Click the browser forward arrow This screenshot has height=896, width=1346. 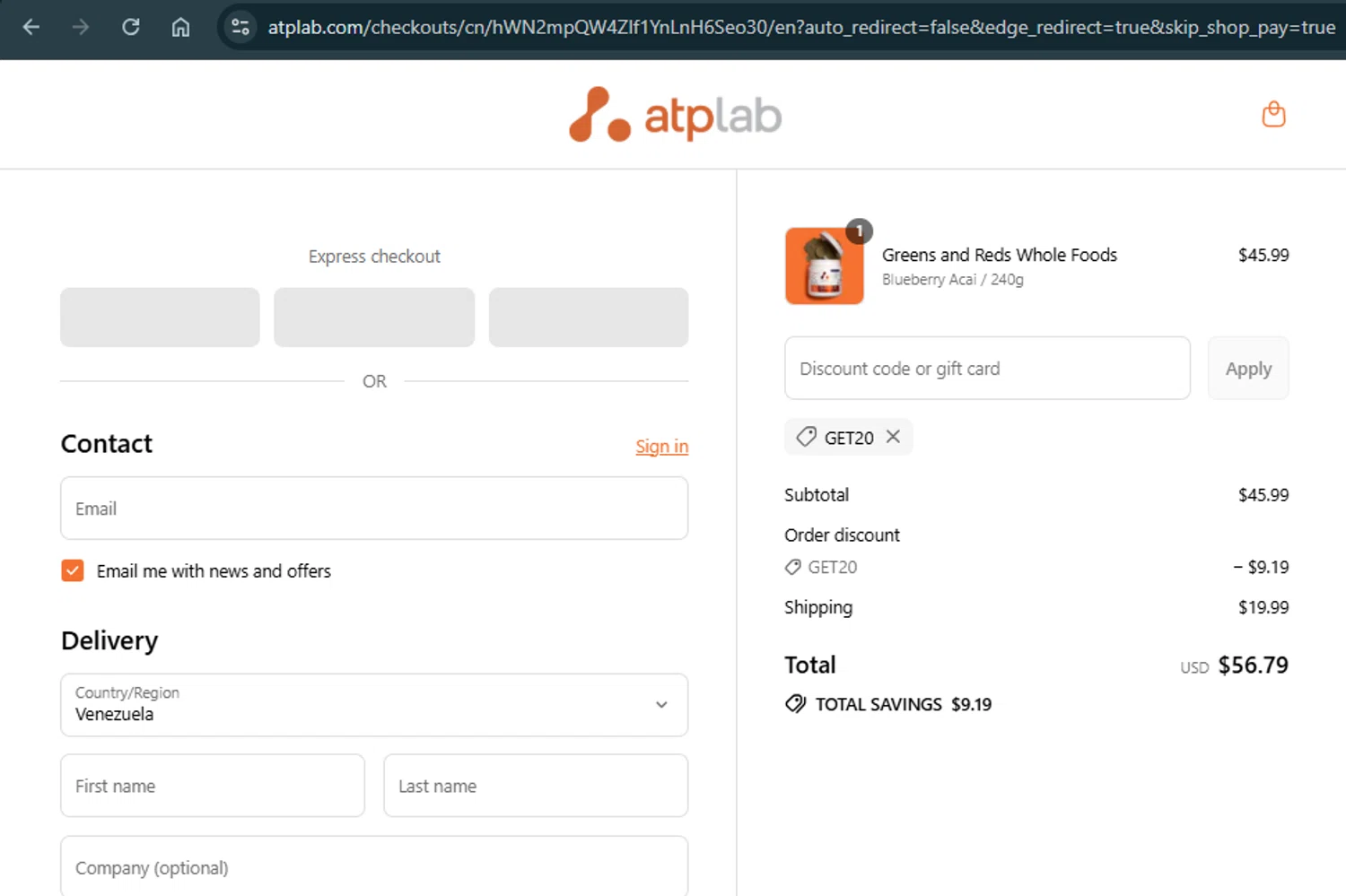(x=81, y=27)
